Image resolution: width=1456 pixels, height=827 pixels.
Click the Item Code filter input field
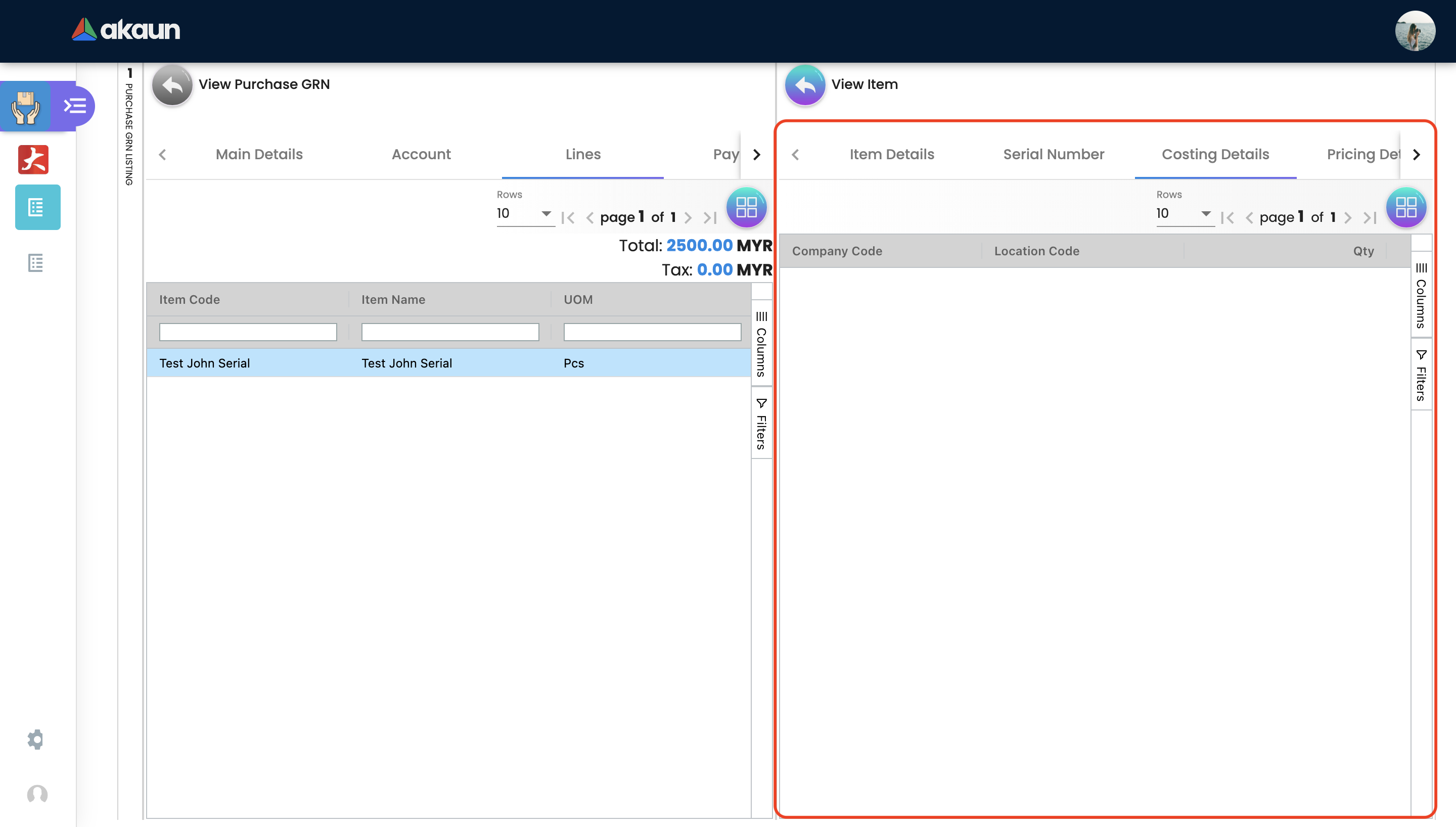click(248, 332)
